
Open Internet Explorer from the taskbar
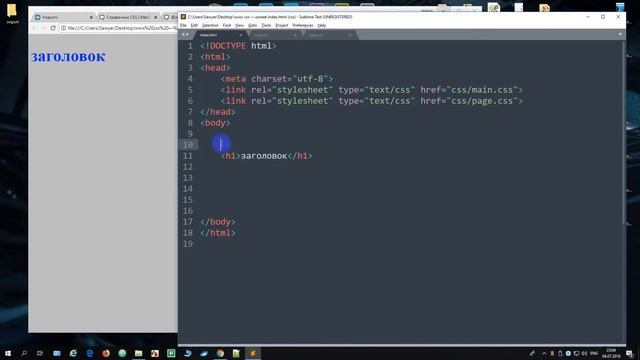coord(73,353)
